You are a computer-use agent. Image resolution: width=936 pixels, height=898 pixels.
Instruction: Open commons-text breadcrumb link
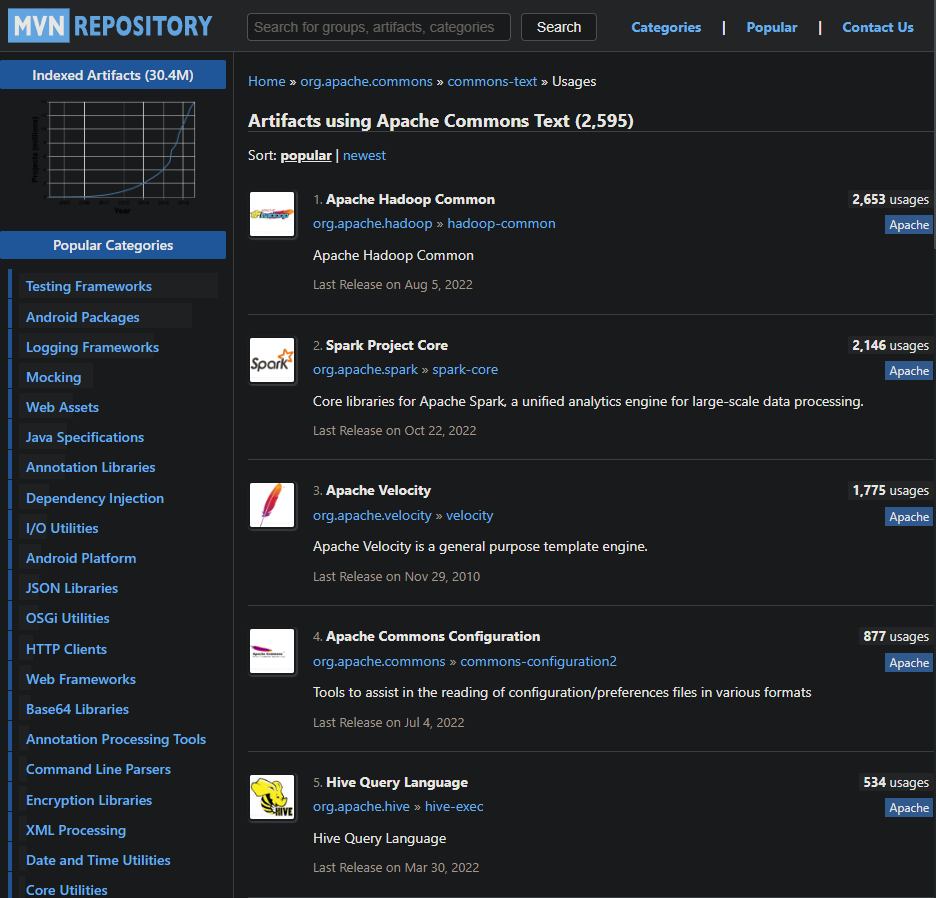point(492,81)
